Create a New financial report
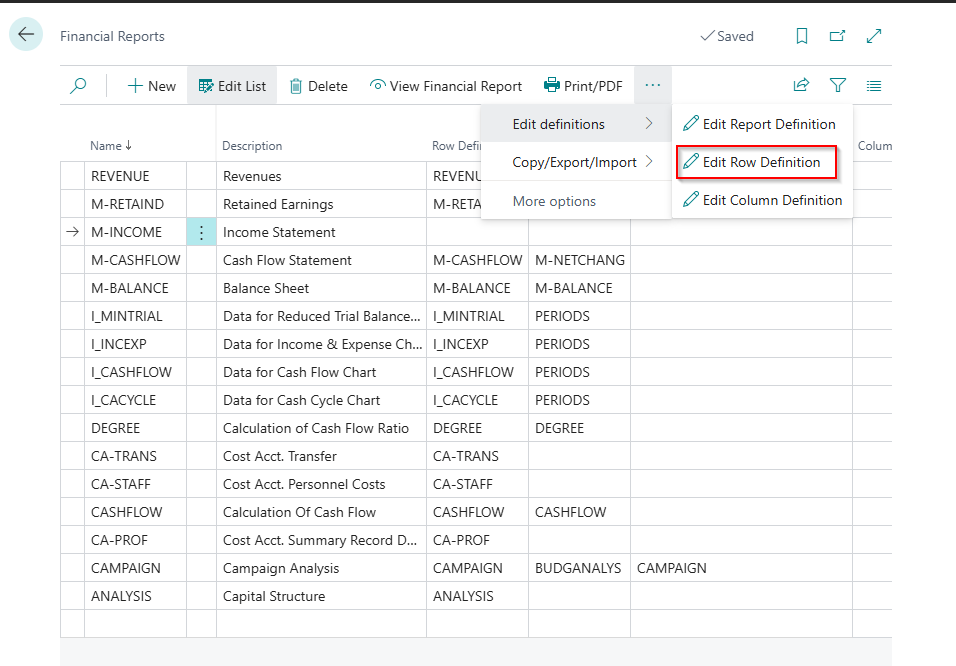The width and height of the screenshot is (956, 666). [152, 86]
